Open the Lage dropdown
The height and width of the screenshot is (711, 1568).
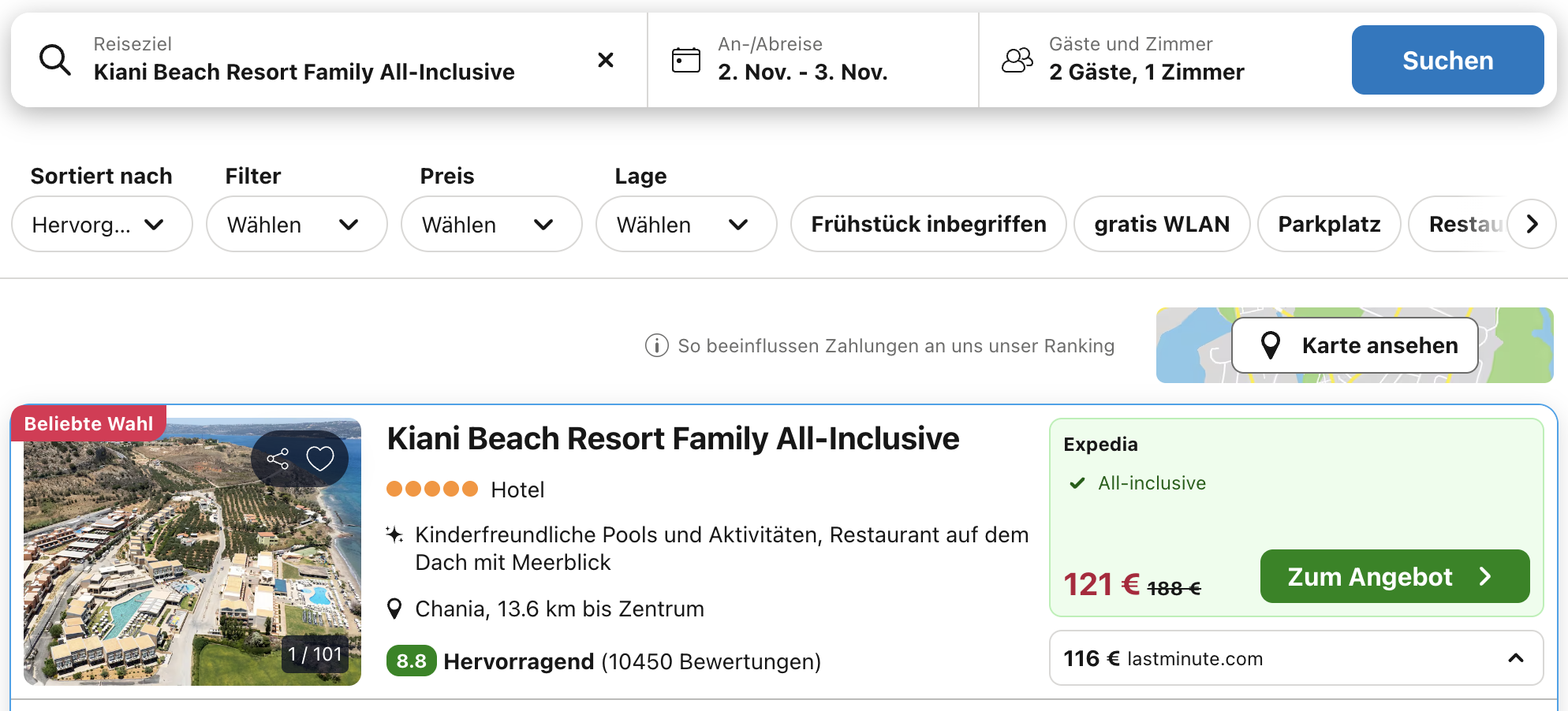pos(685,225)
